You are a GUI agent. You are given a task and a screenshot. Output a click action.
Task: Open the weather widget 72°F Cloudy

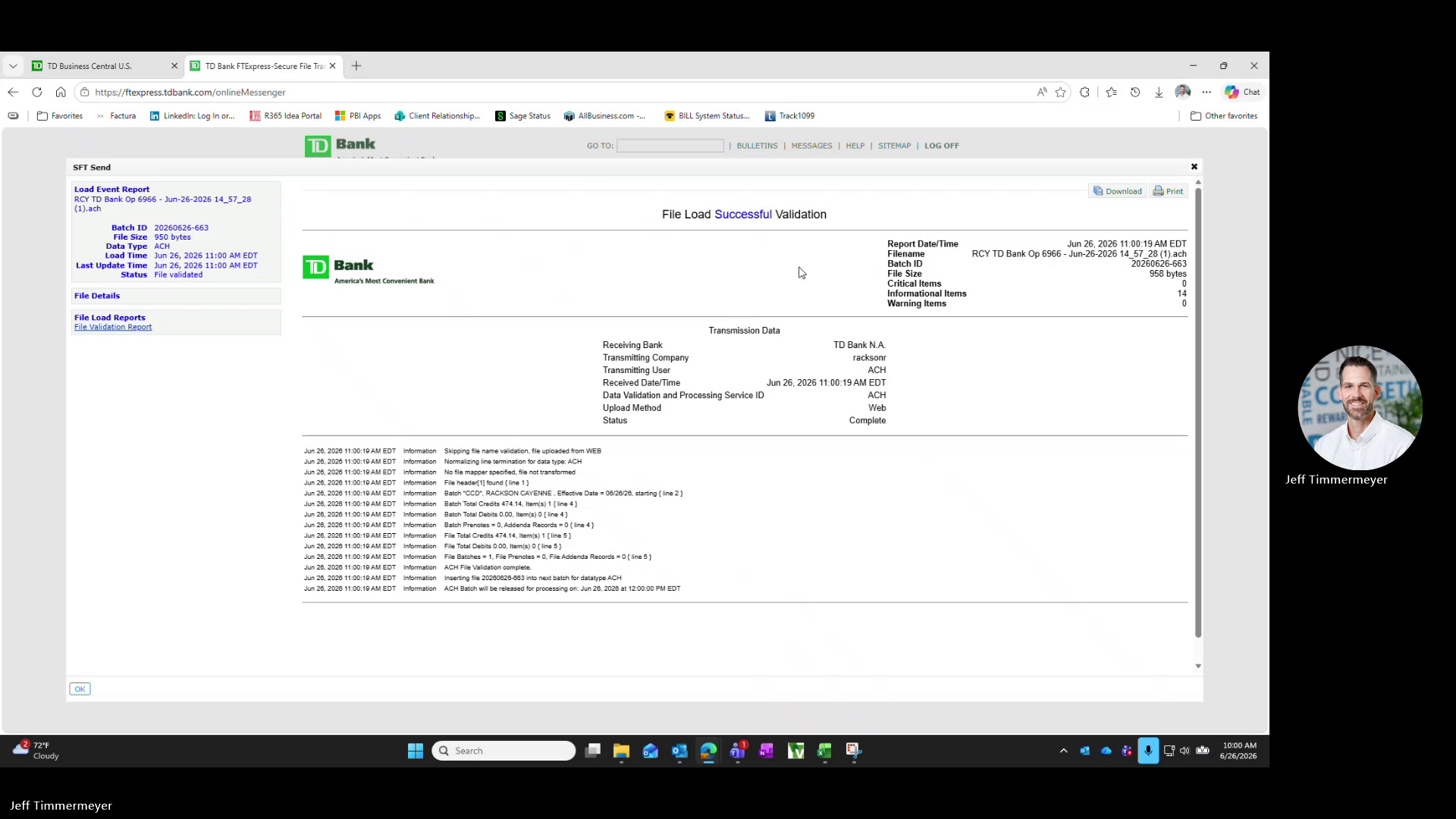coord(36,751)
